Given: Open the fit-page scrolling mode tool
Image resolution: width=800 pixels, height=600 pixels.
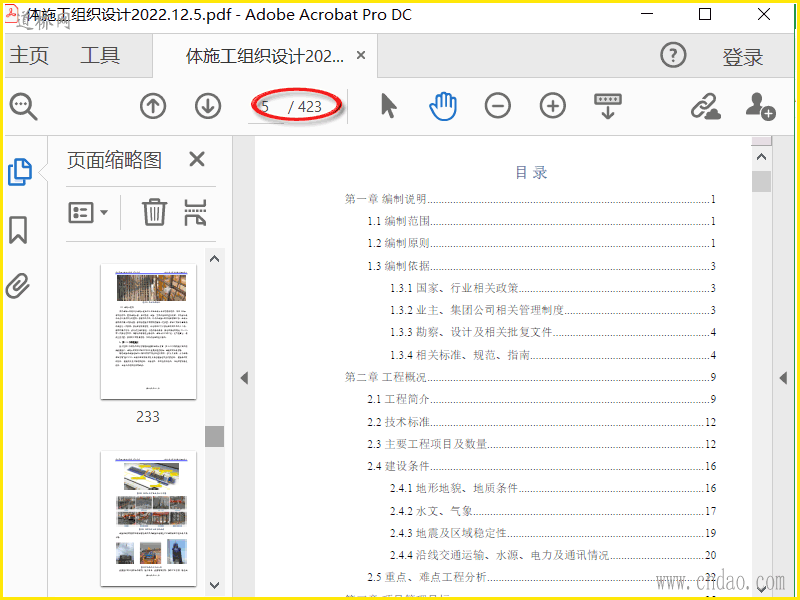Looking at the screenshot, I should pos(608,106).
